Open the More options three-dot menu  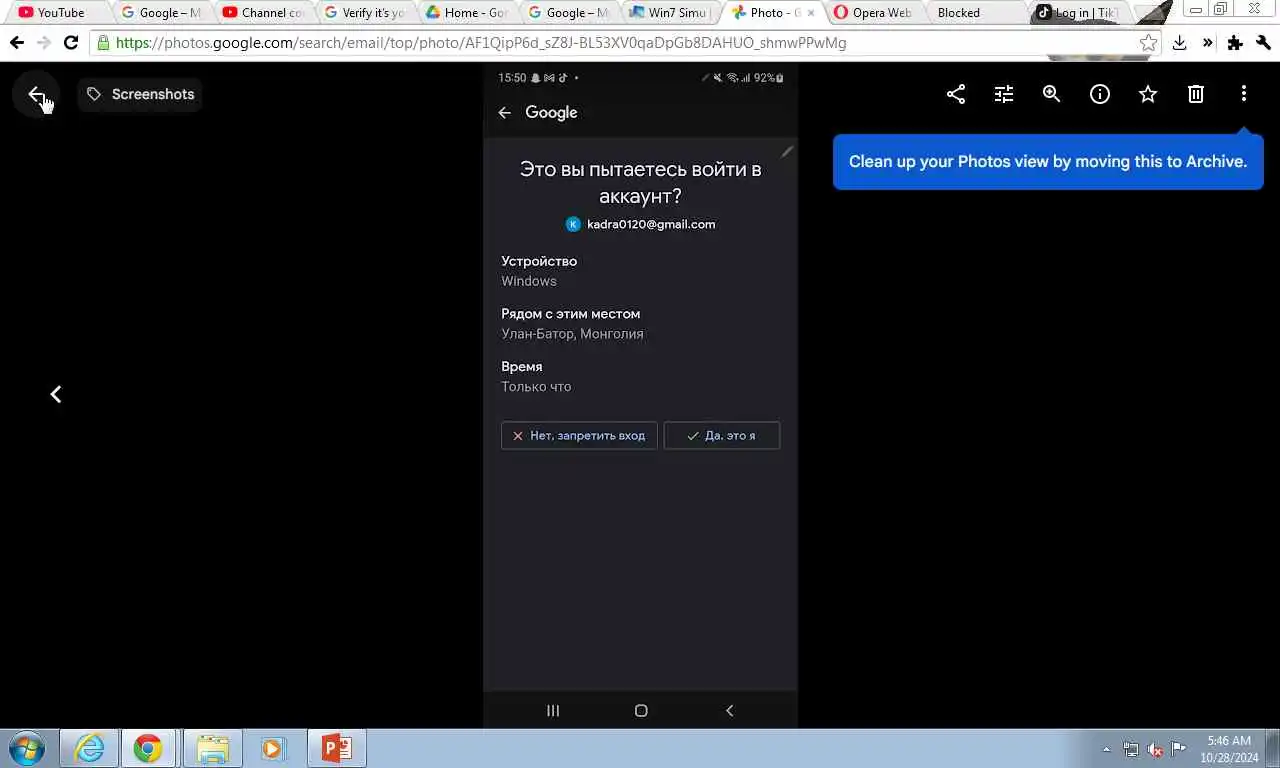pos(1244,94)
